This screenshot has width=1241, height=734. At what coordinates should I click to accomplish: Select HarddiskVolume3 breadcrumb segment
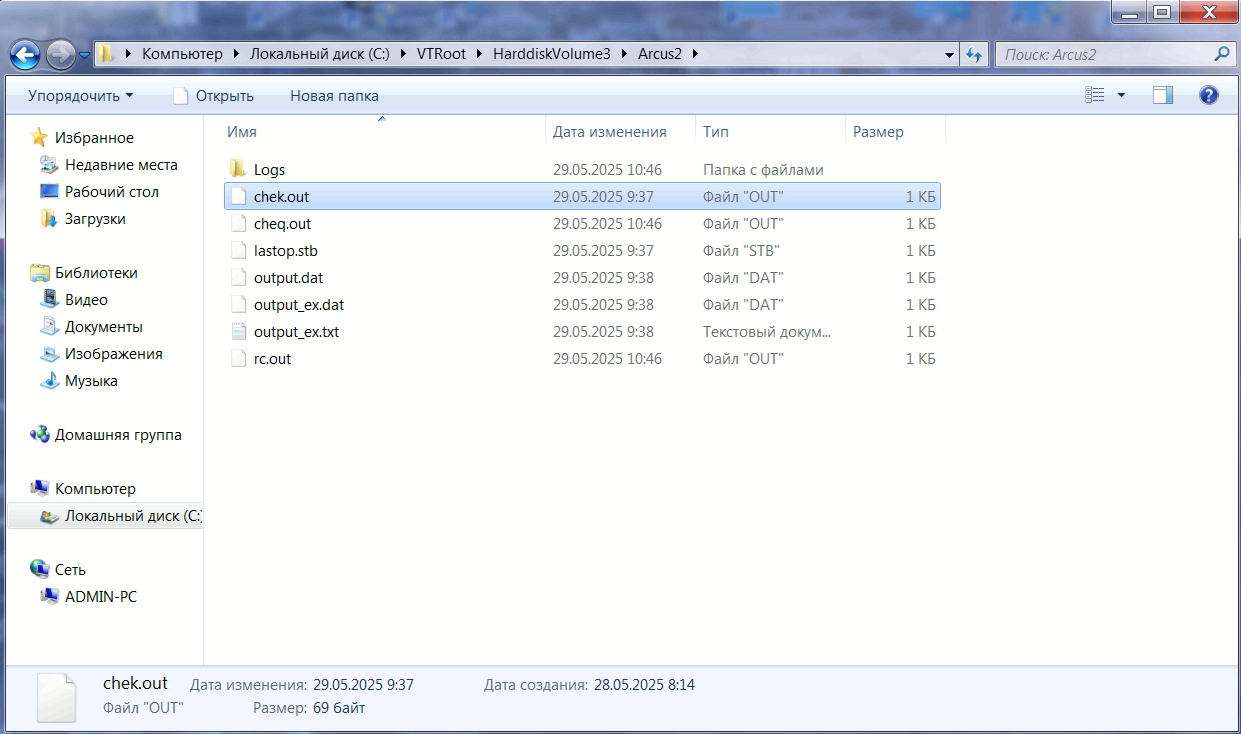(x=551, y=54)
